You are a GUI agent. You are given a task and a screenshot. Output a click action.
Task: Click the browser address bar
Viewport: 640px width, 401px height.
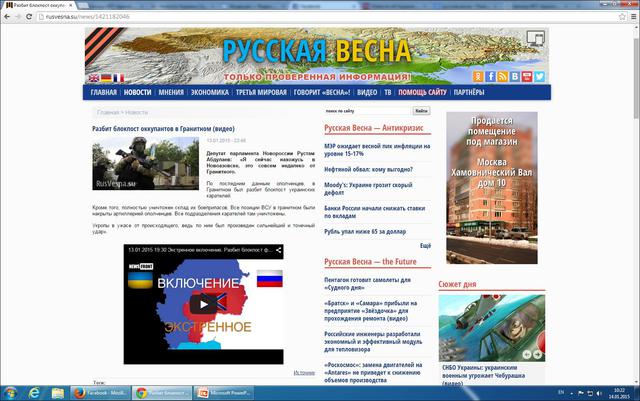coord(327,17)
